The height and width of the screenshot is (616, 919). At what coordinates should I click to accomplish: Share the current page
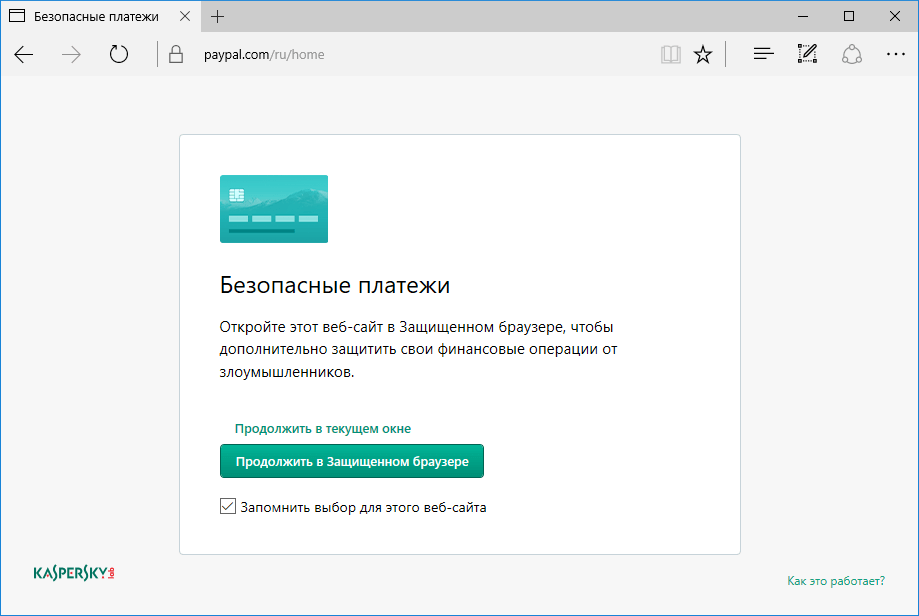[x=851, y=54]
